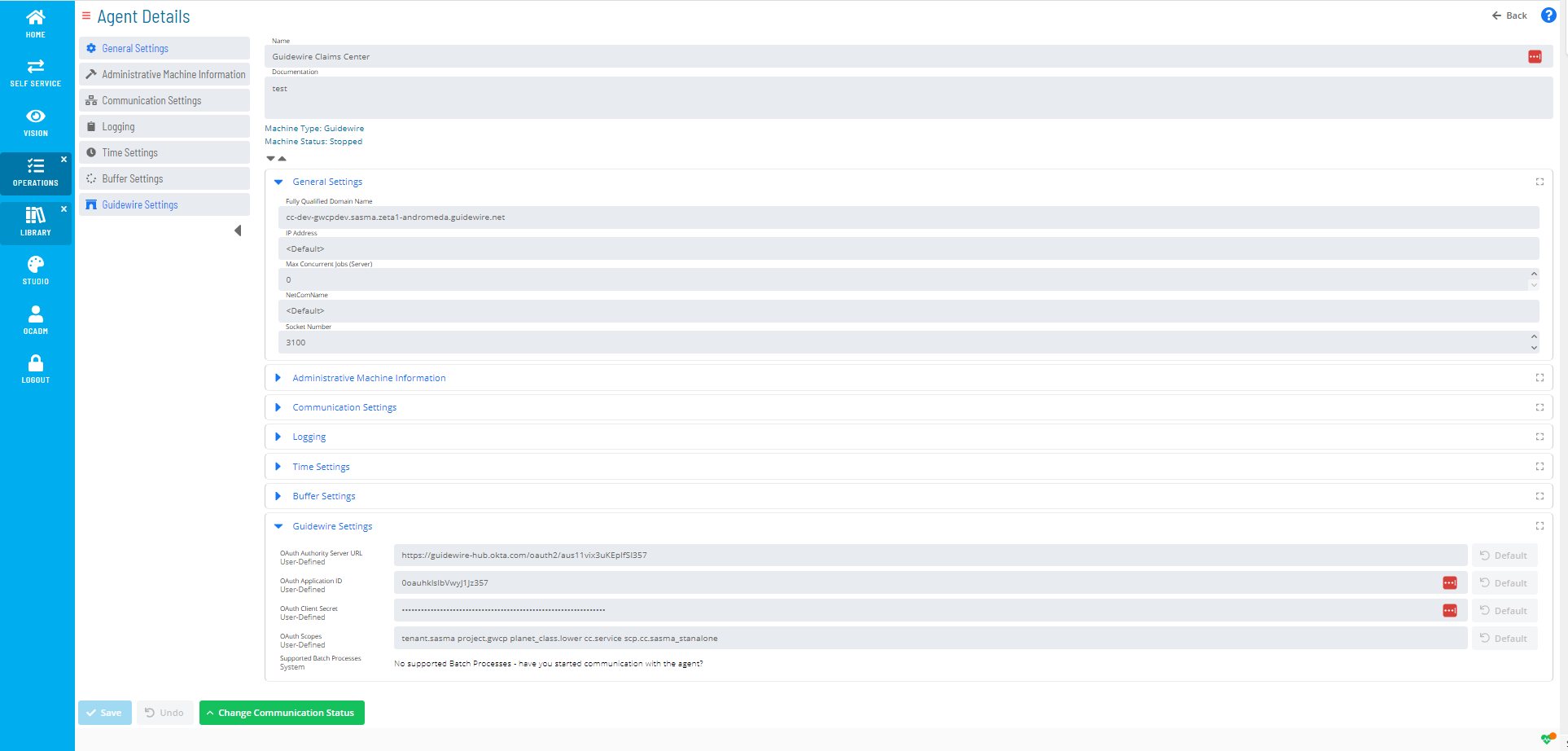
Task: Open Studio module
Action: click(36, 271)
